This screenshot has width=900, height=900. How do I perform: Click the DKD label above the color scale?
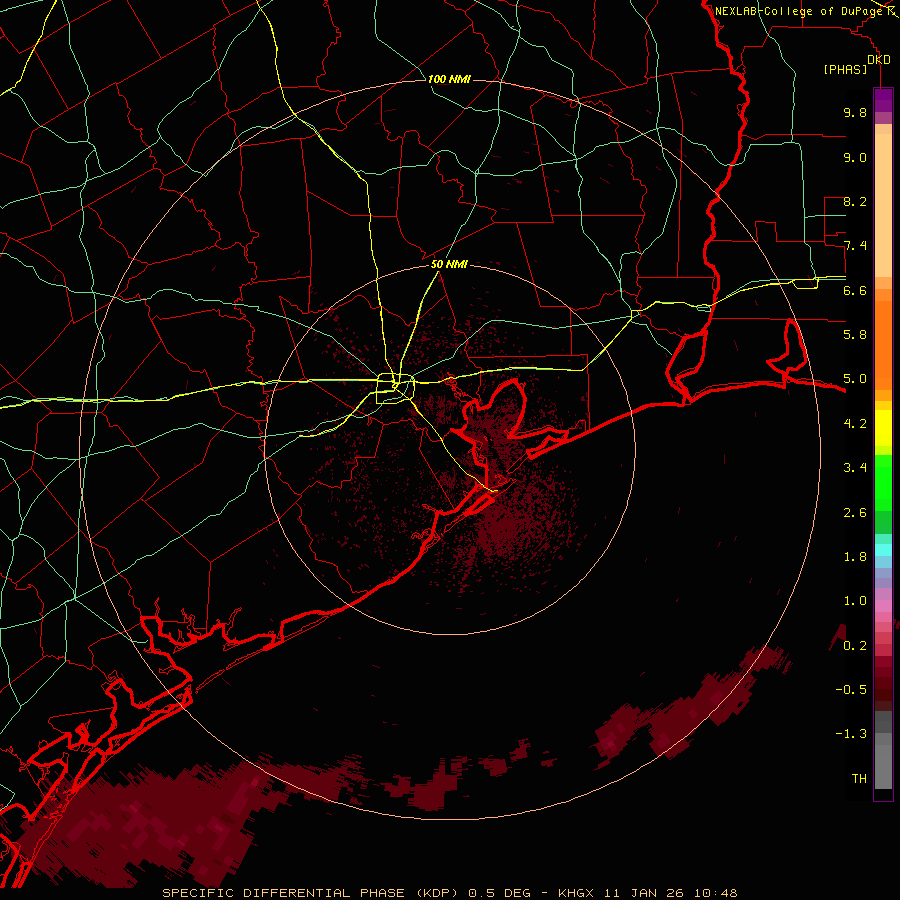879,60
